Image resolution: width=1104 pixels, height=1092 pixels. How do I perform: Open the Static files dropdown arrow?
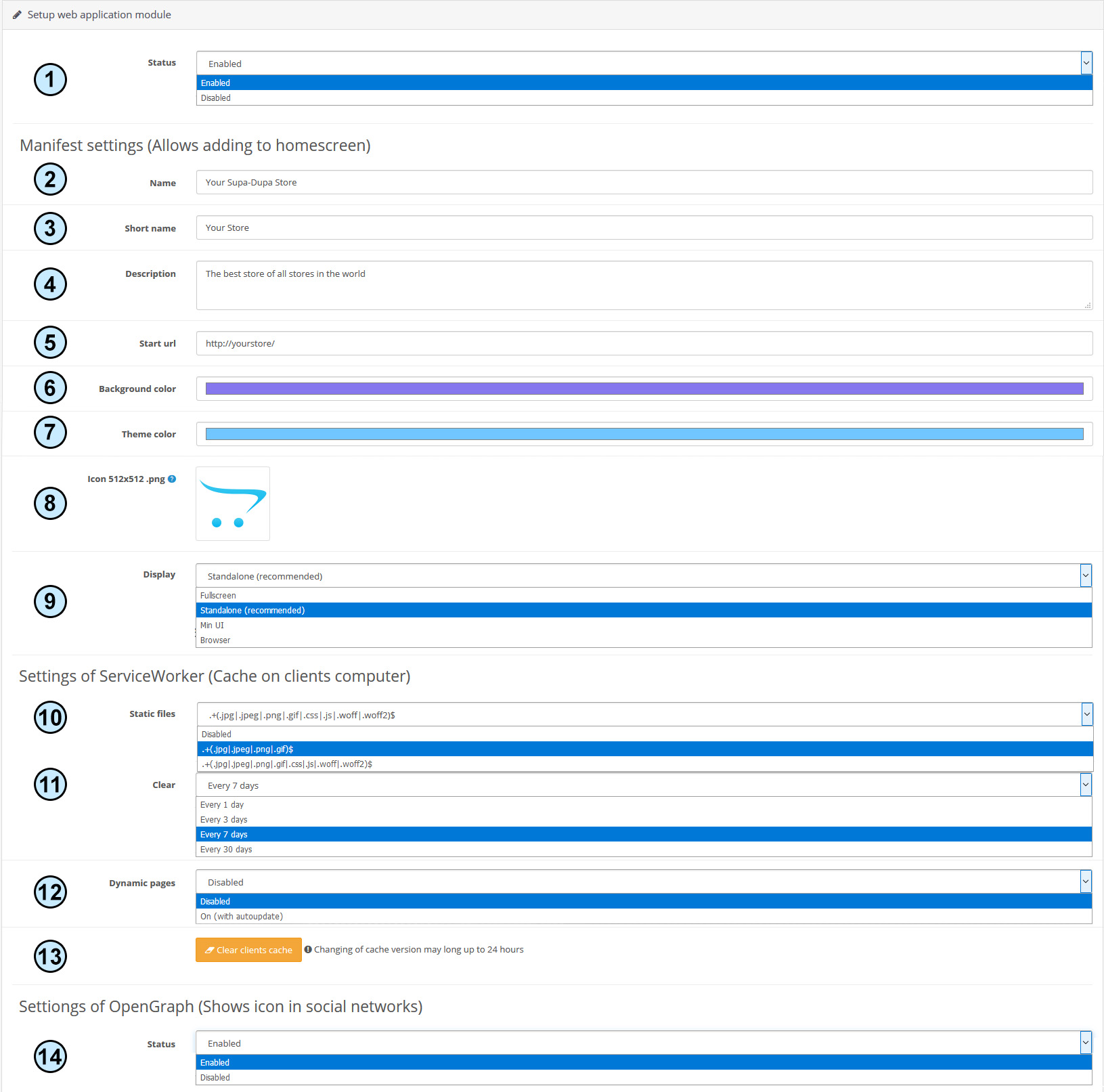(1086, 714)
